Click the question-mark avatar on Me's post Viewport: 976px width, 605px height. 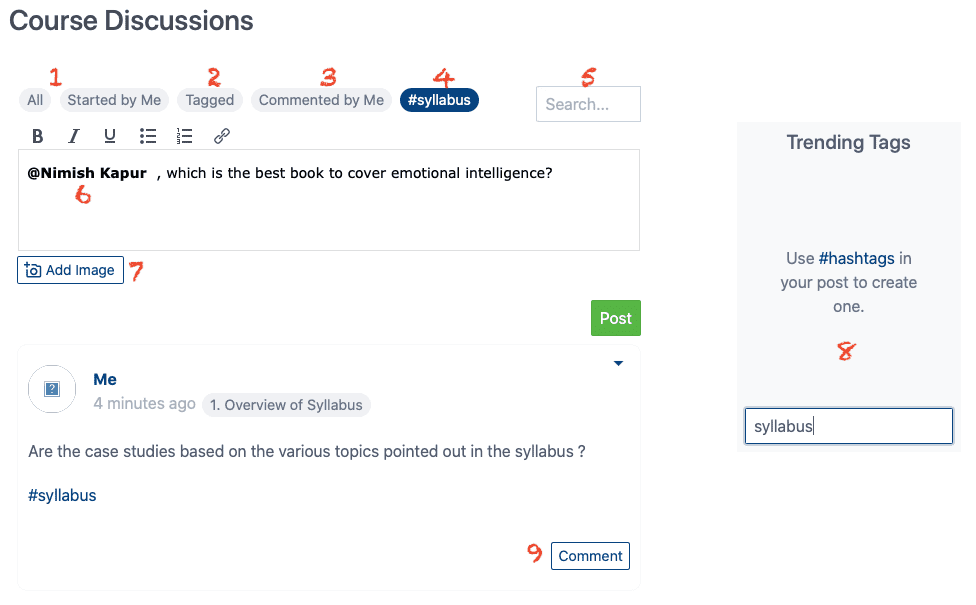pos(51,389)
